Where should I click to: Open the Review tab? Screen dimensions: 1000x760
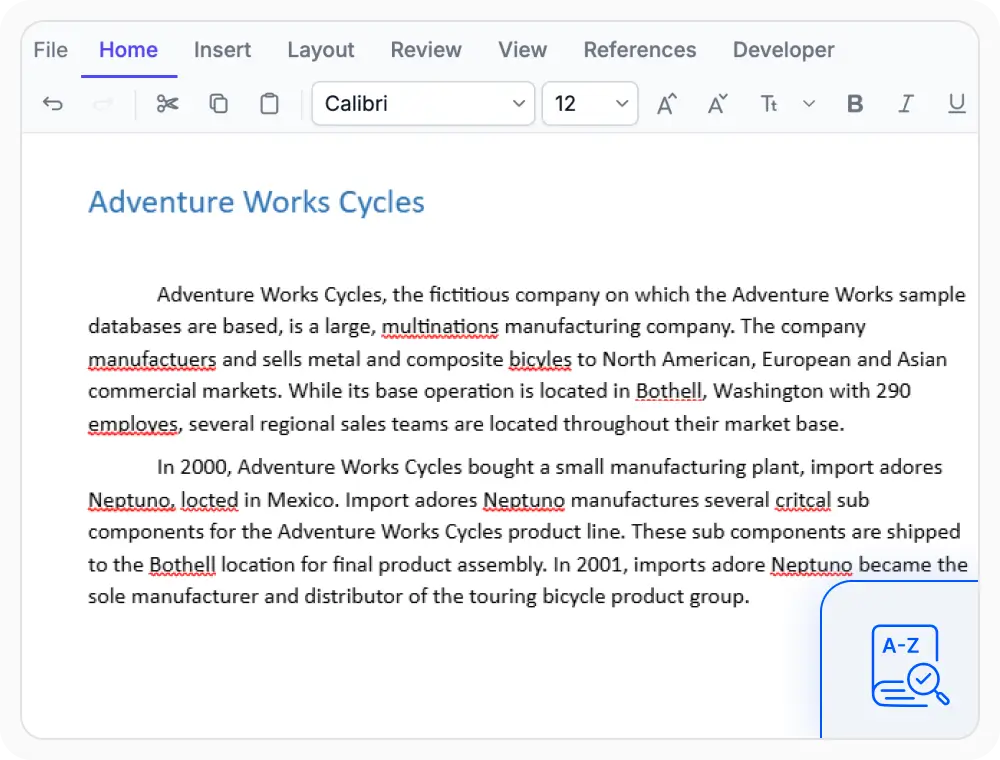[x=426, y=50]
